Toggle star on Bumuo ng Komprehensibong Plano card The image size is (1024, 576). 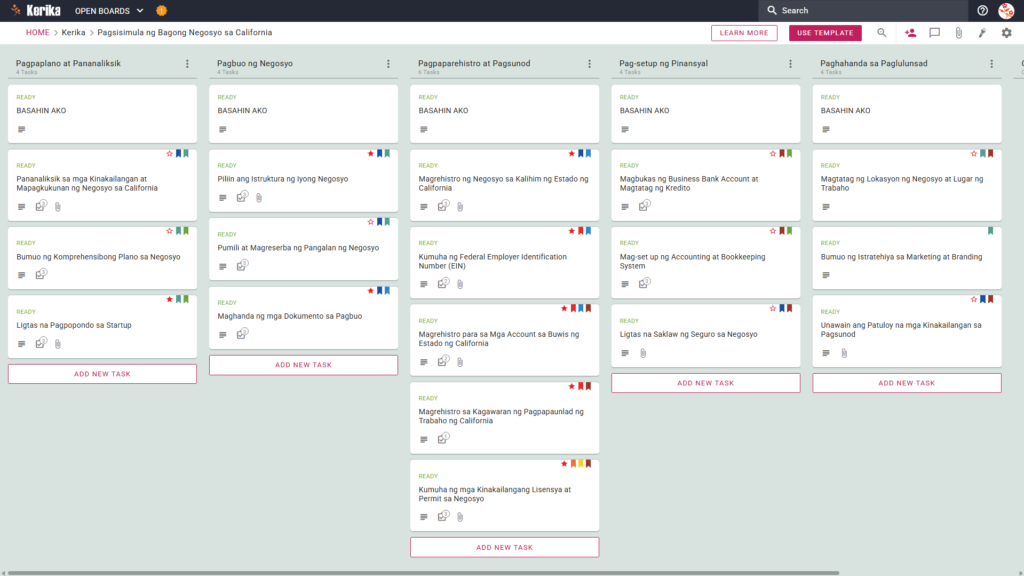[169, 231]
